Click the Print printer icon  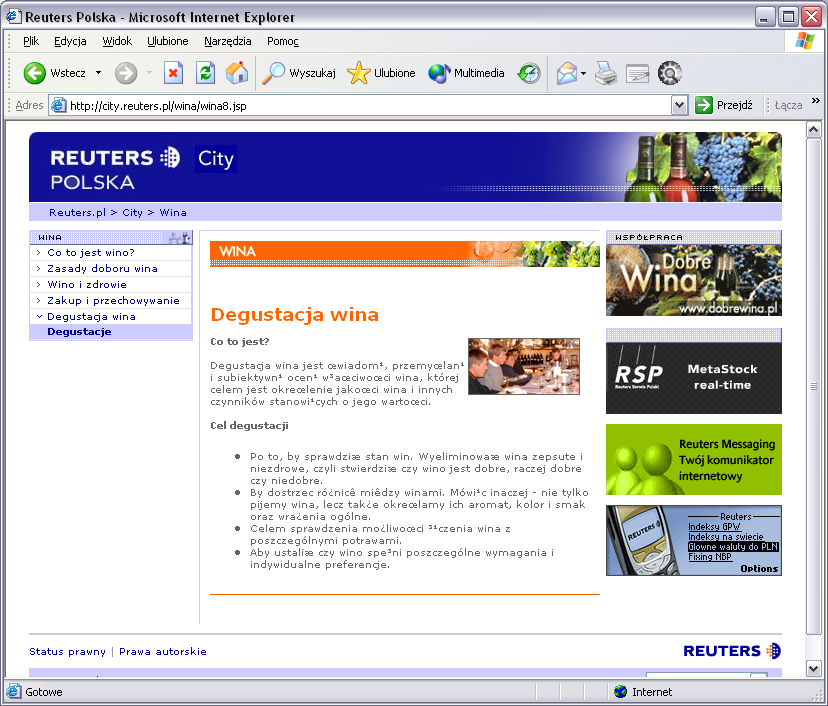pos(606,73)
